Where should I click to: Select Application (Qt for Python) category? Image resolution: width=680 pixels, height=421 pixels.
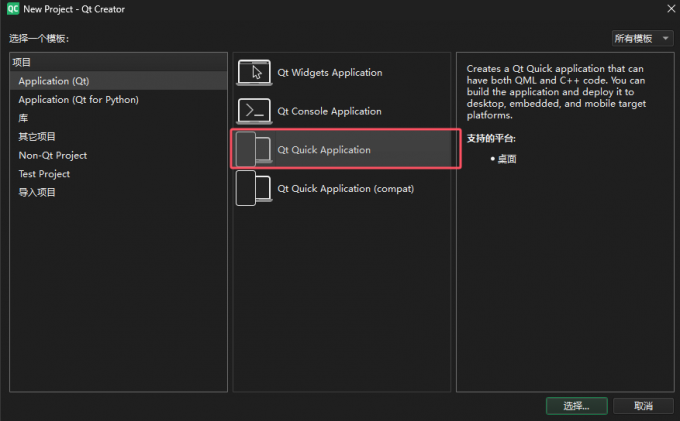(x=78, y=100)
